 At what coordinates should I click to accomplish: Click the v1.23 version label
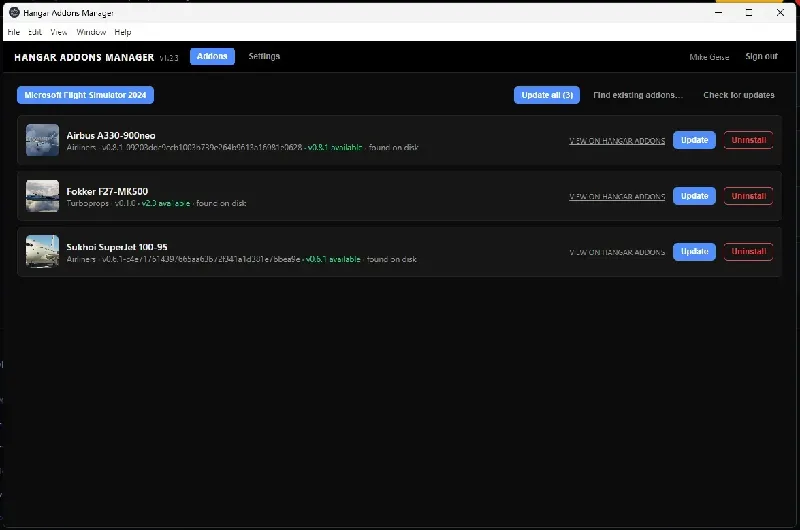tap(169, 58)
